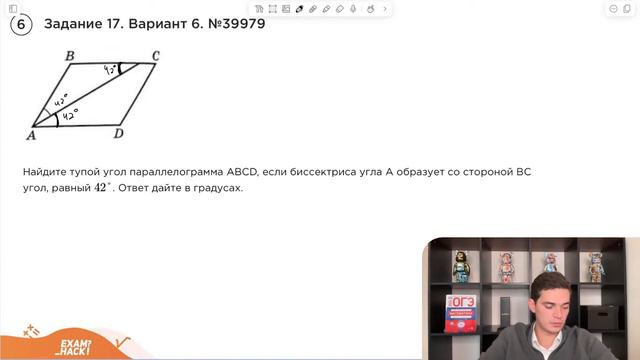This screenshot has height=360, width=640.
Task: Click the value 42° in the problem text
Action: [102, 187]
